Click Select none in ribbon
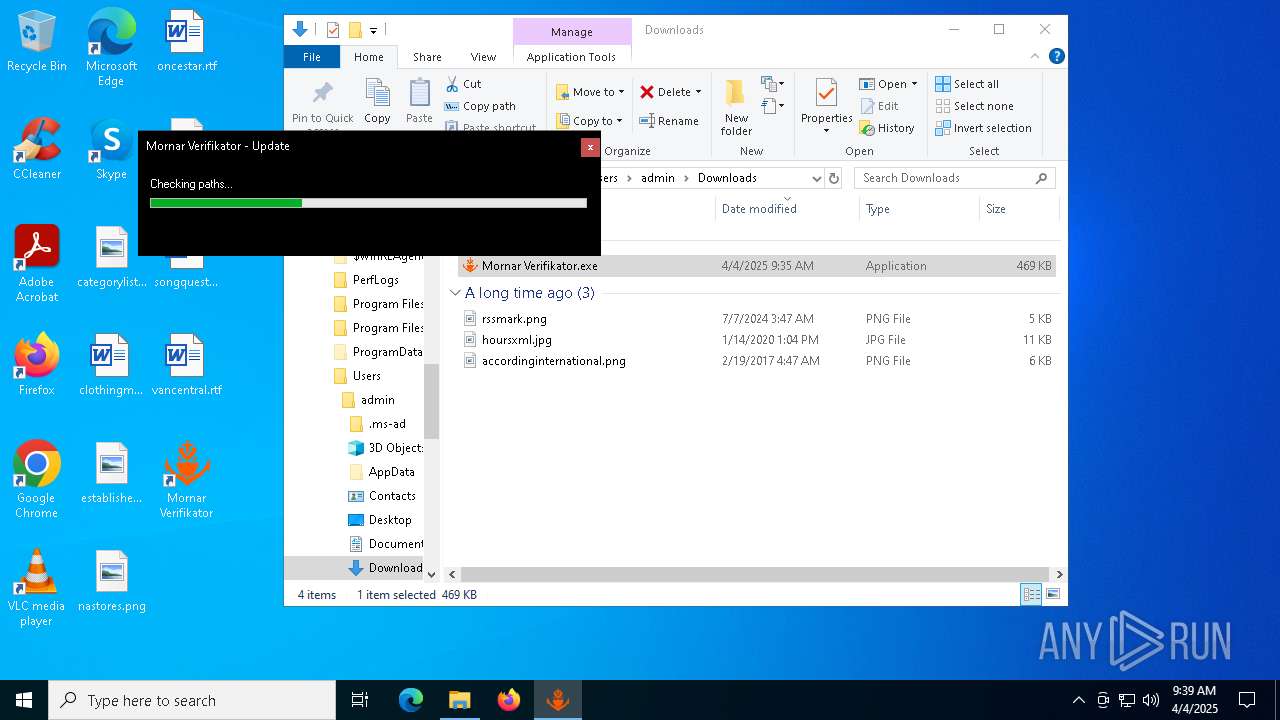The height and width of the screenshot is (720, 1280). [974, 106]
